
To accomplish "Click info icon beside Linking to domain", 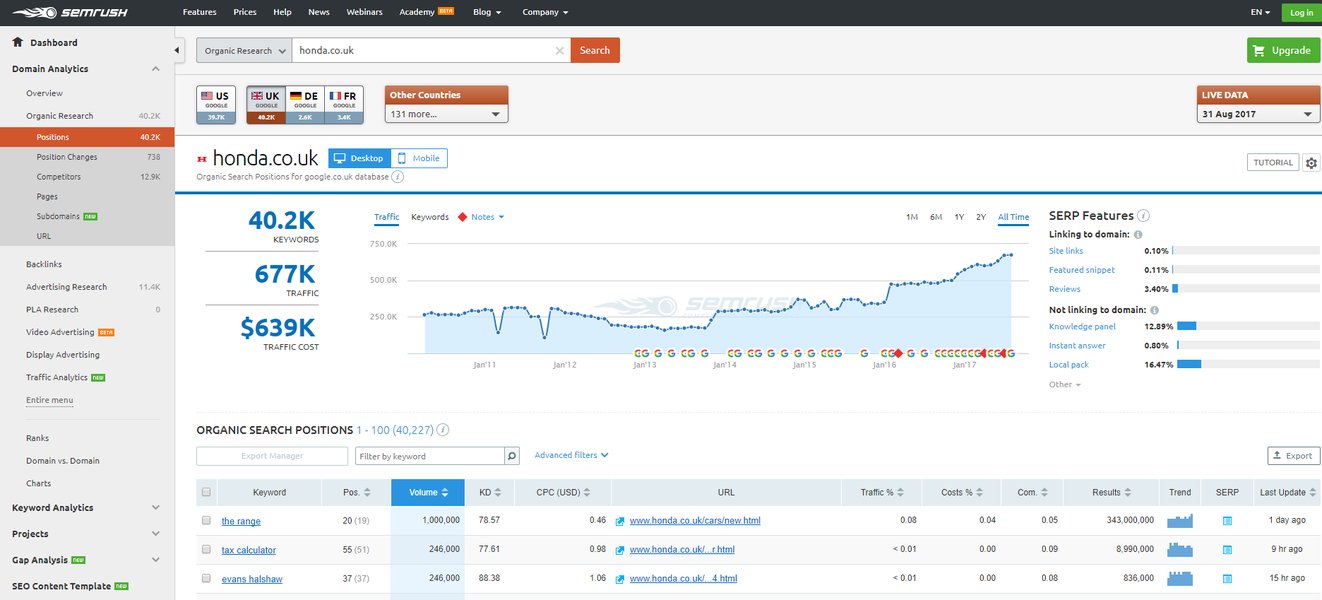I will (x=1138, y=234).
